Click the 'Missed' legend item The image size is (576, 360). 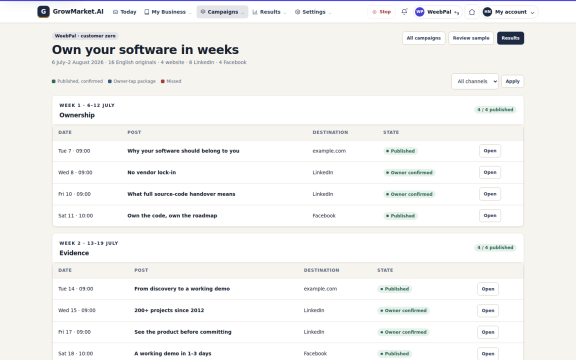(x=171, y=81)
